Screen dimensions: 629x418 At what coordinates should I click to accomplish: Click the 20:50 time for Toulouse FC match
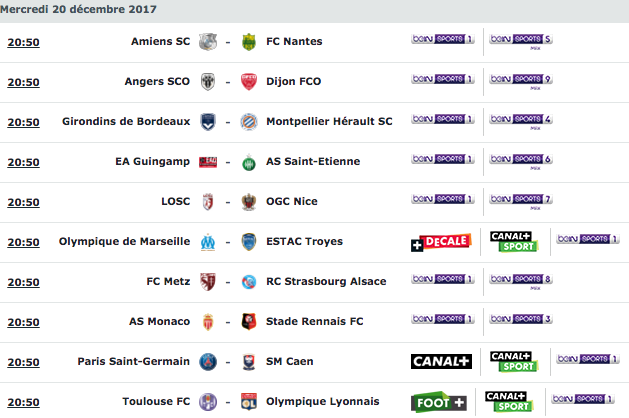(23, 402)
